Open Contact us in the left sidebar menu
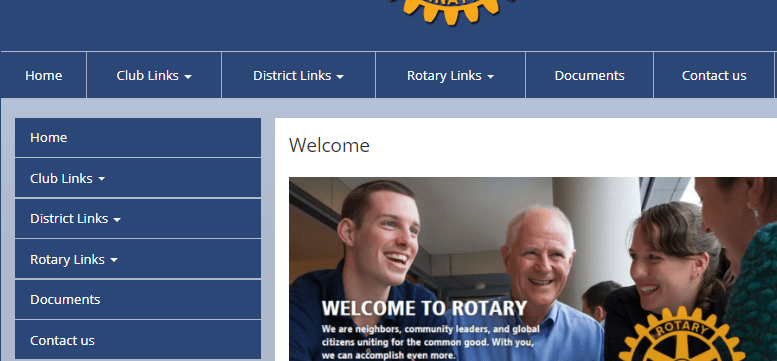The width and height of the screenshot is (777, 361). (x=138, y=340)
